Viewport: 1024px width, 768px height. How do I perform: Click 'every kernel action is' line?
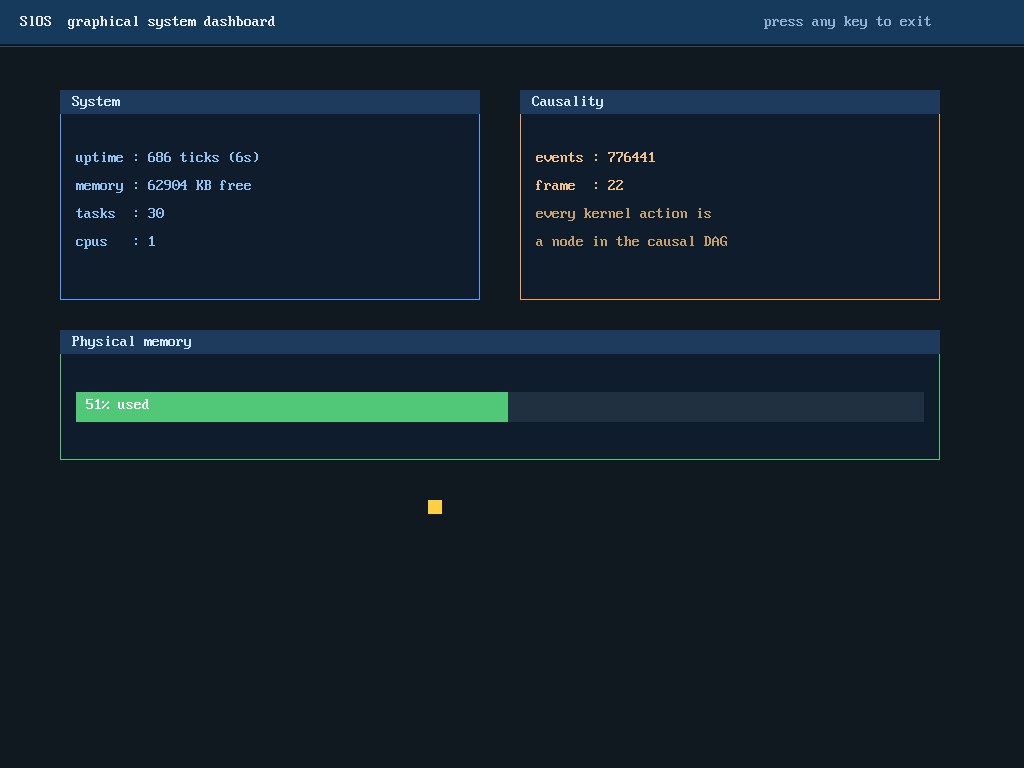click(623, 214)
